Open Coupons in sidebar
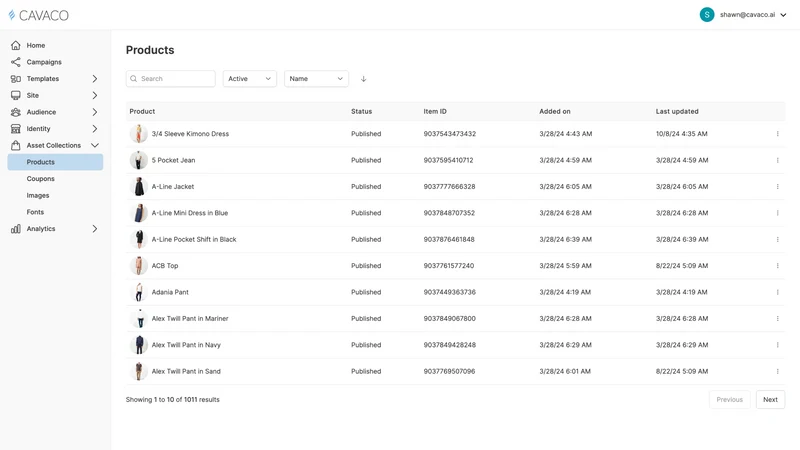This screenshot has width=800, height=450. click(x=40, y=179)
